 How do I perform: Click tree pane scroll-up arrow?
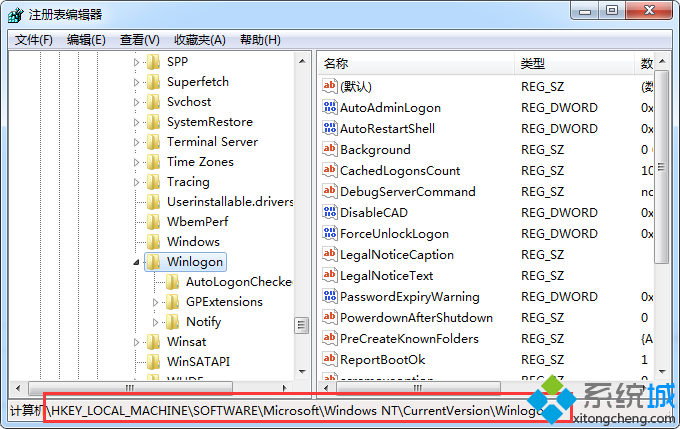302,61
